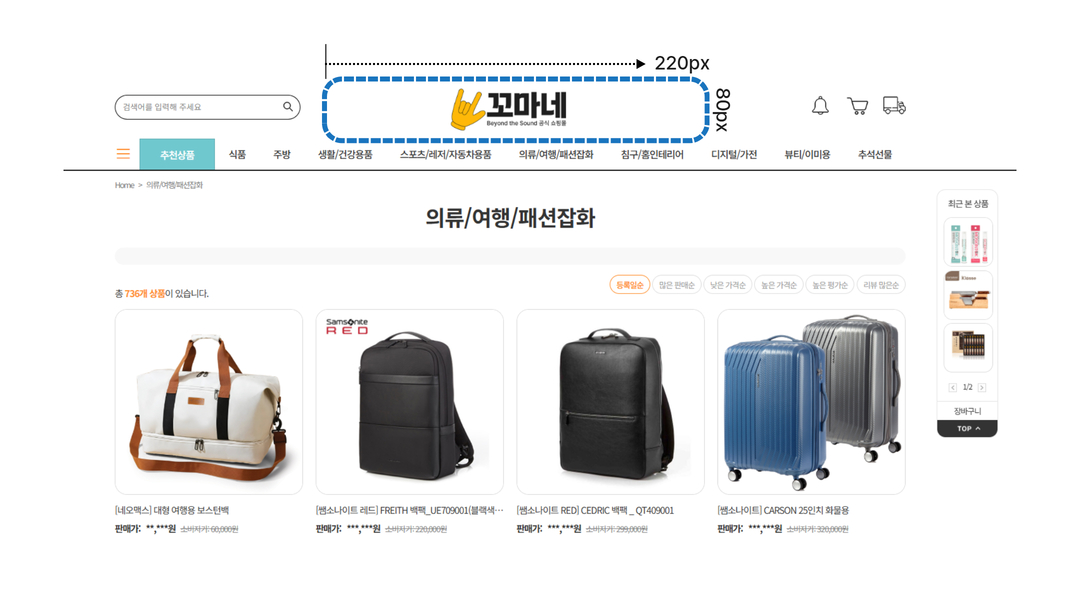The image size is (1080, 608).
Task: Open the 의류/여행/패션잡화 menu
Action: (x=556, y=154)
